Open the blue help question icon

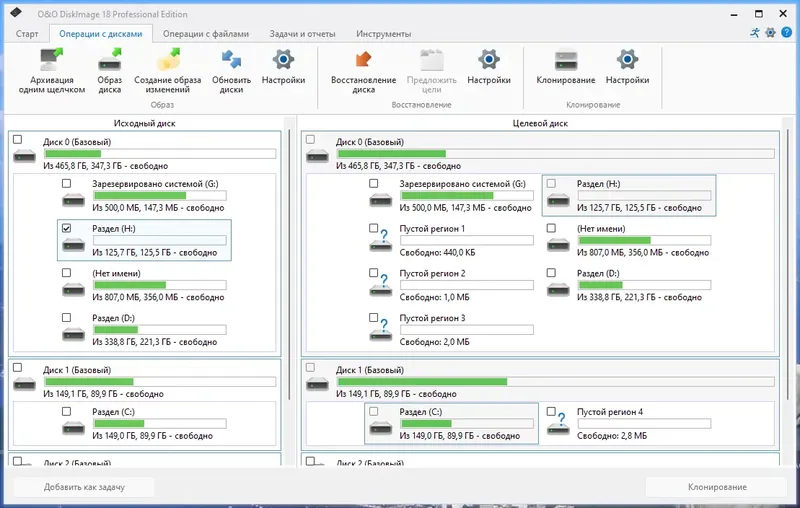(x=786, y=33)
